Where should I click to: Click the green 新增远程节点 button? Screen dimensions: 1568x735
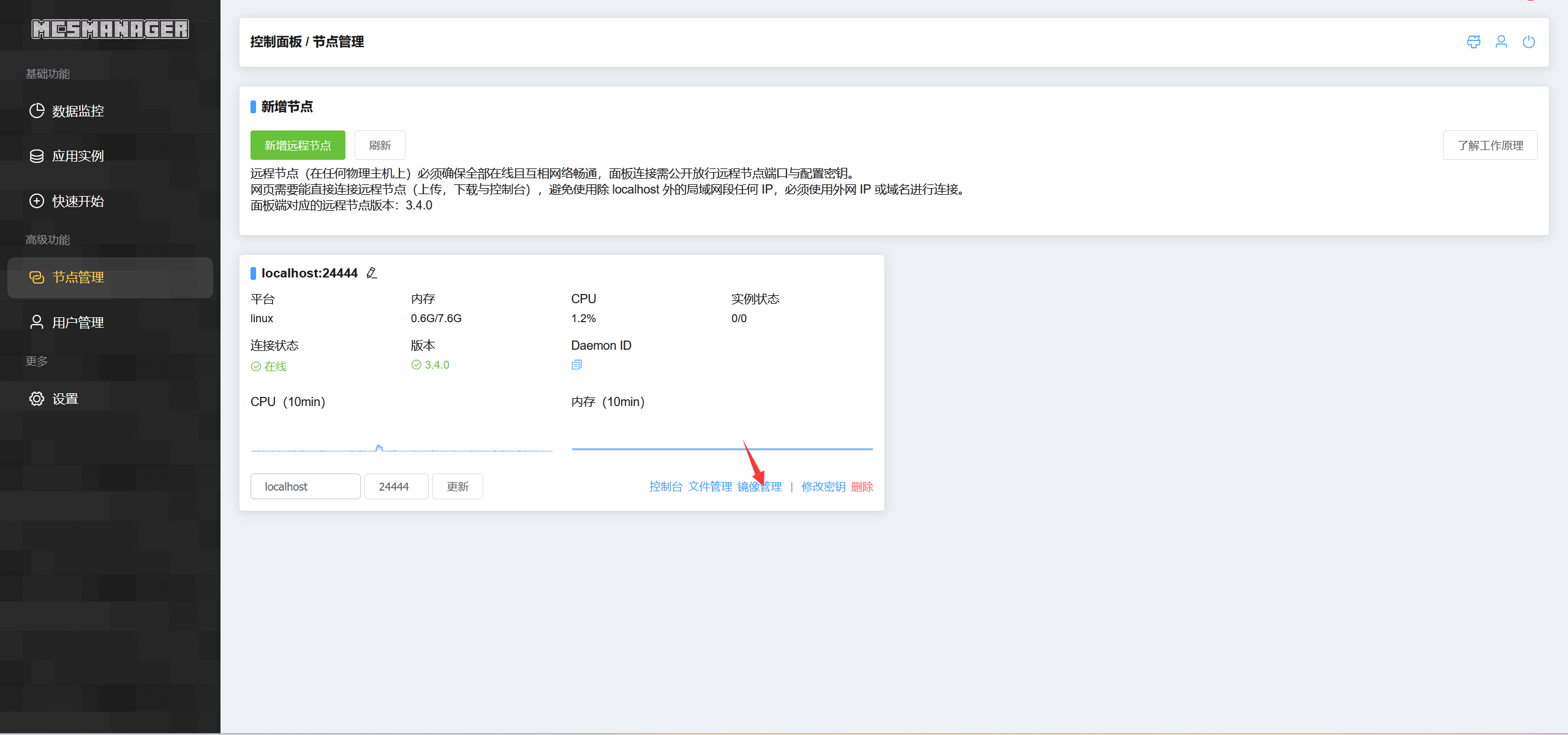[x=298, y=145]
